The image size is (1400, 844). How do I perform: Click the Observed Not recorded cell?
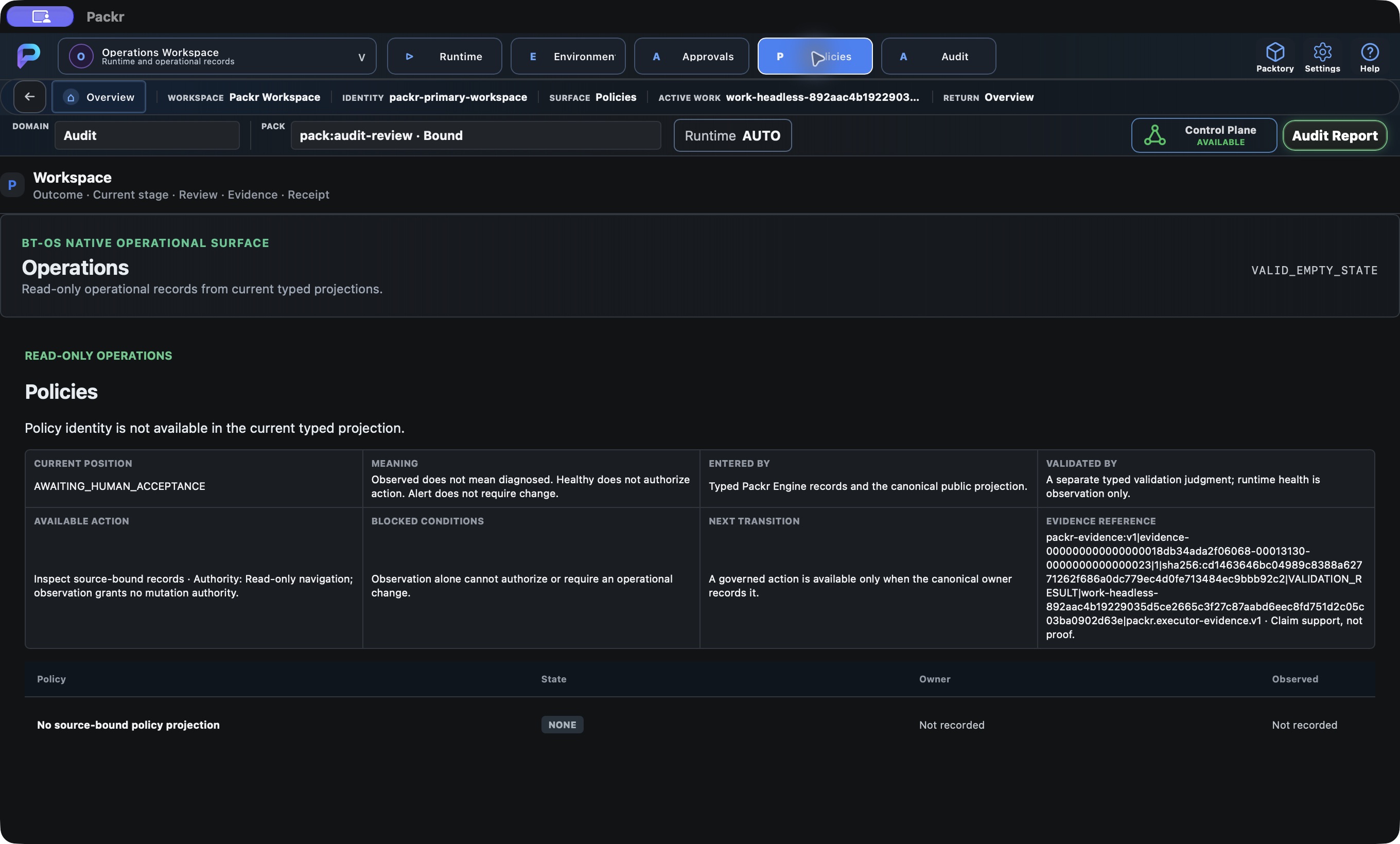tap(1305, 725)
